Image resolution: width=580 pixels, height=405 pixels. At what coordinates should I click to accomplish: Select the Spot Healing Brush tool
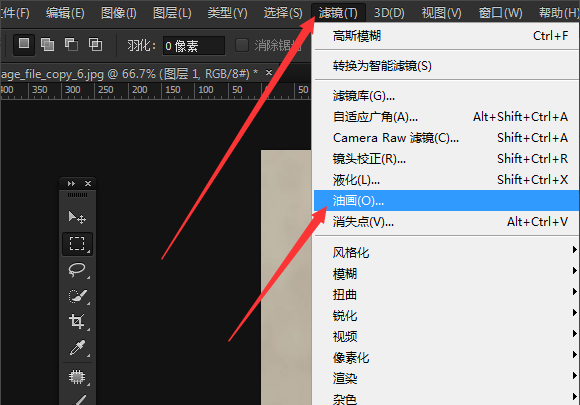click(77, 377)
